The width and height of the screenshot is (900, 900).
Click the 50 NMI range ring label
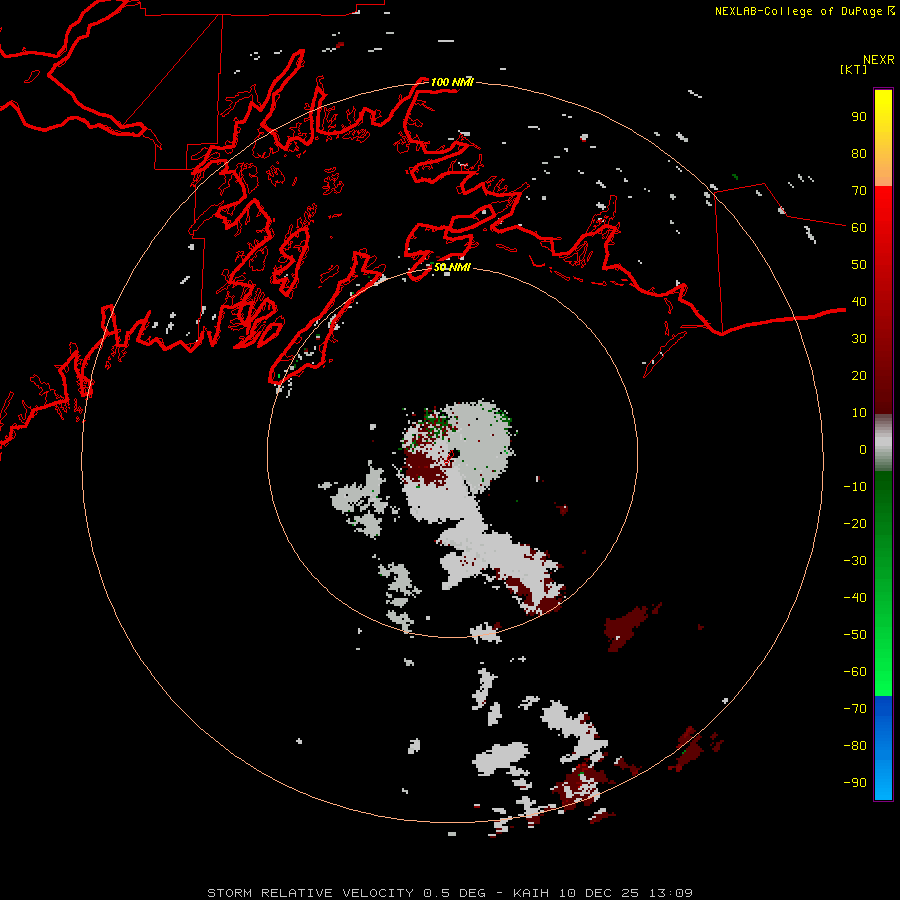click(452, 267)
